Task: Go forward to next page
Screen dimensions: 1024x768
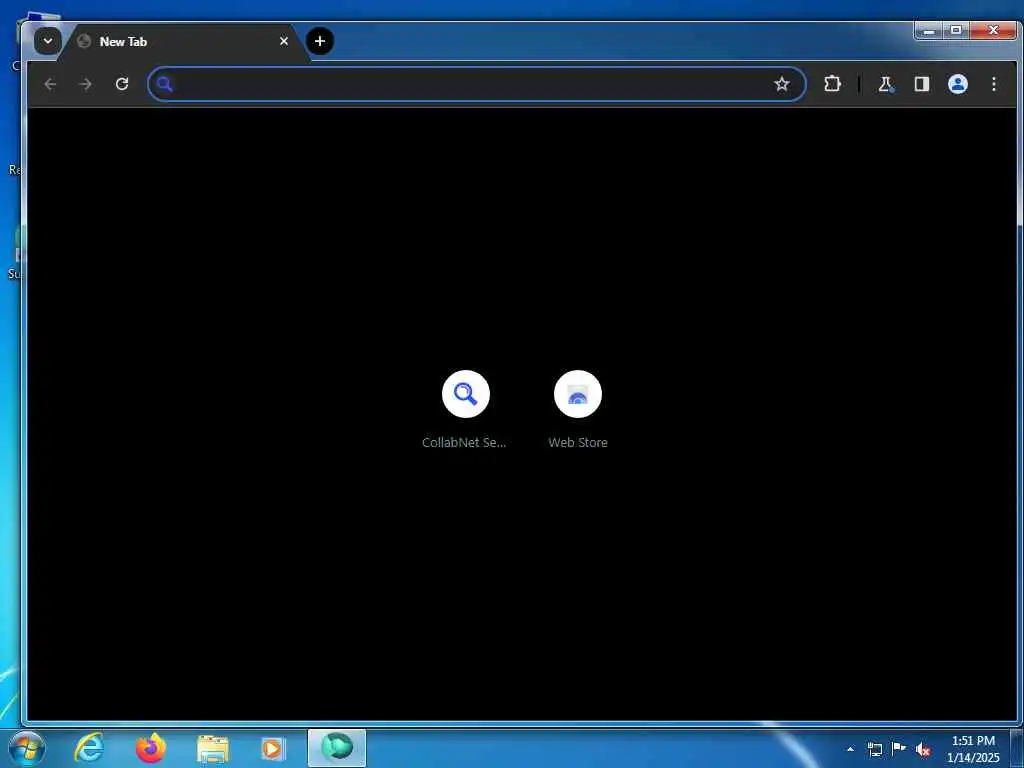Action: tap(86, 84)
